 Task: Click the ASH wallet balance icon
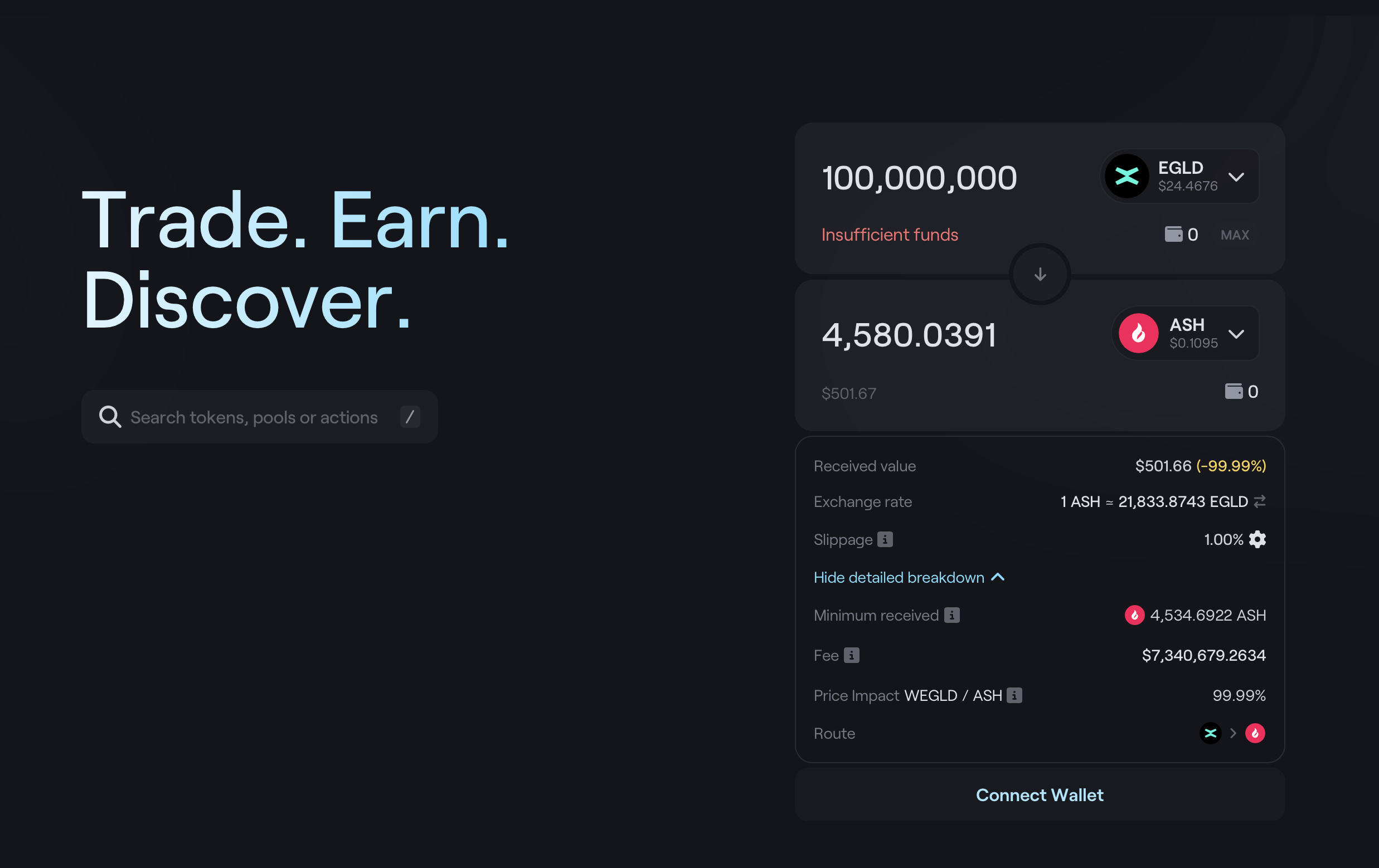pyautogui.click(x=1234, y=391)
